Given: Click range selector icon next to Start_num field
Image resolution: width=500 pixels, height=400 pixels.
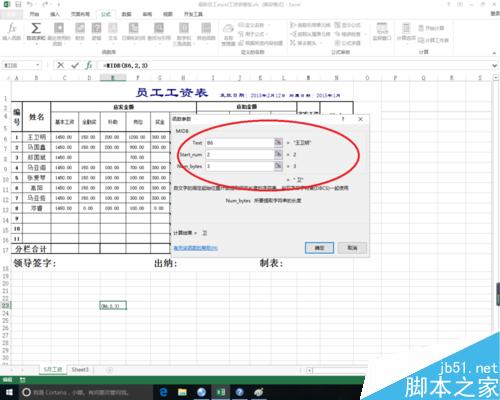Looking at the screenshot, I should [x=278, y=154].
